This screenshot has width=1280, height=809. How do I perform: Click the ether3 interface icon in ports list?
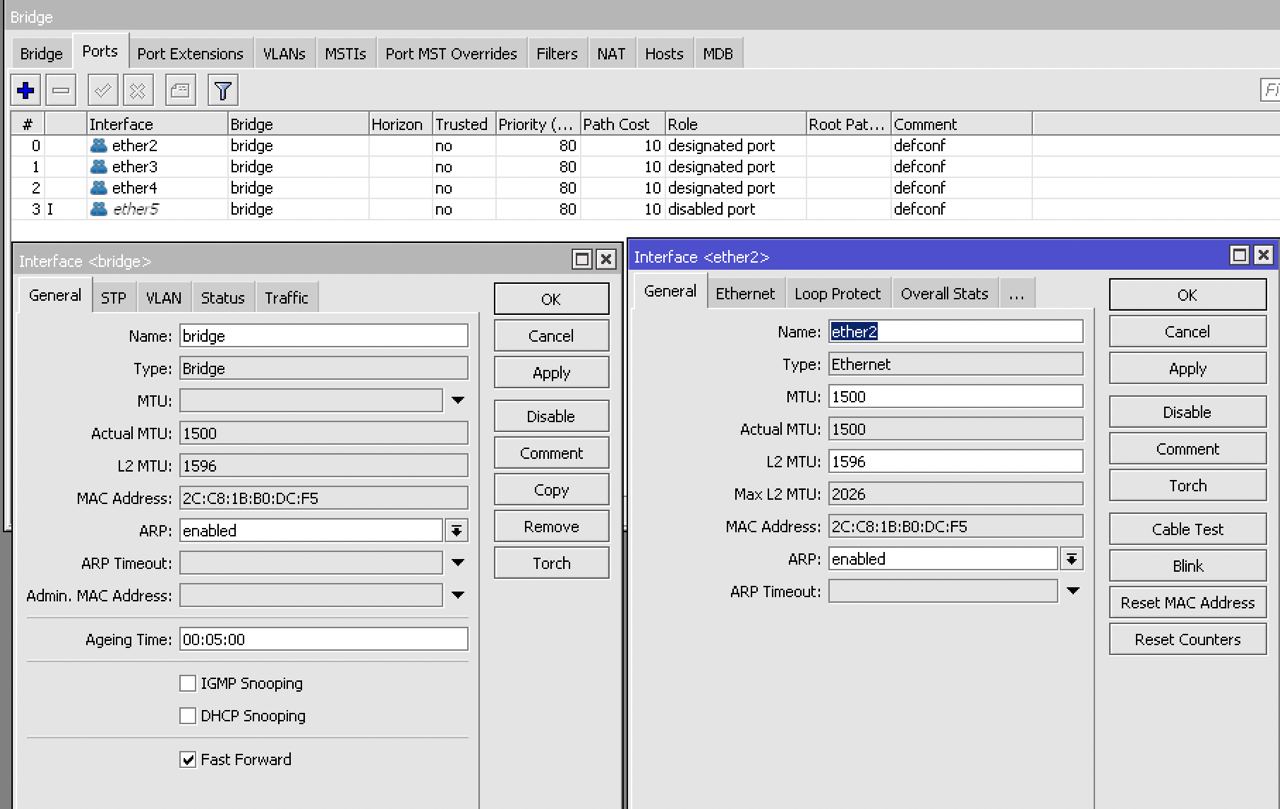tap(98, 166)
